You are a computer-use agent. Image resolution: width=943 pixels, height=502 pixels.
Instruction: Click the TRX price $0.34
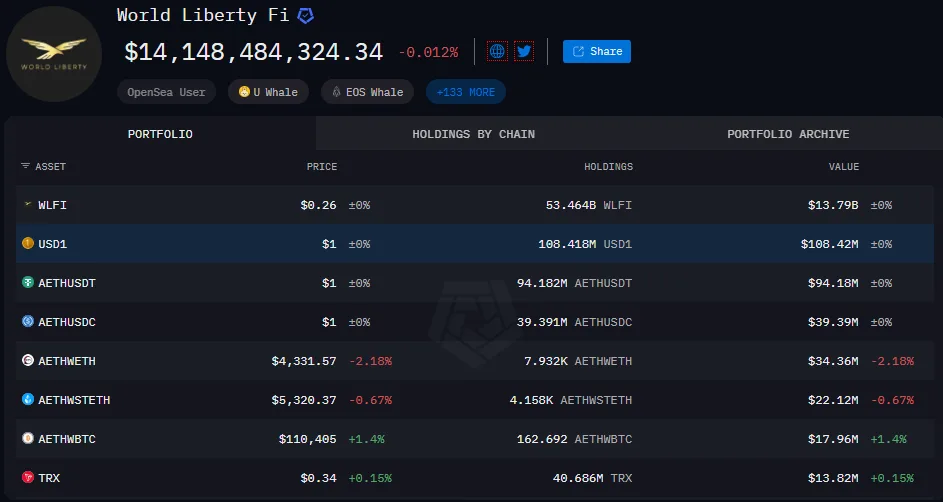pyautogui.click(x=318, y=479)
